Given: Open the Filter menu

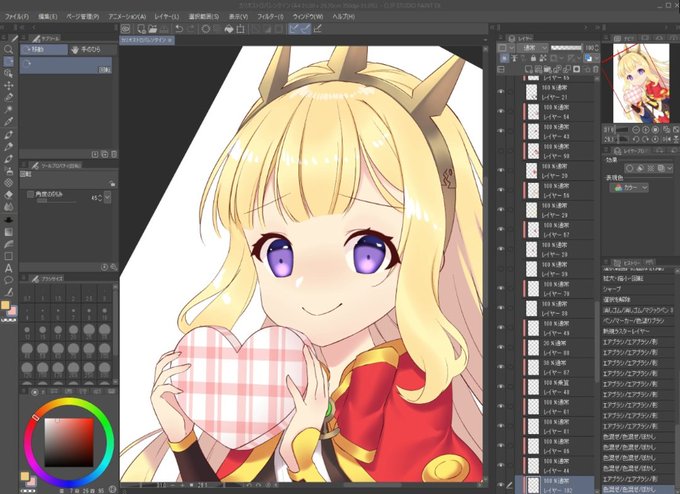Looking at the screenshot, I should point(270,16).
